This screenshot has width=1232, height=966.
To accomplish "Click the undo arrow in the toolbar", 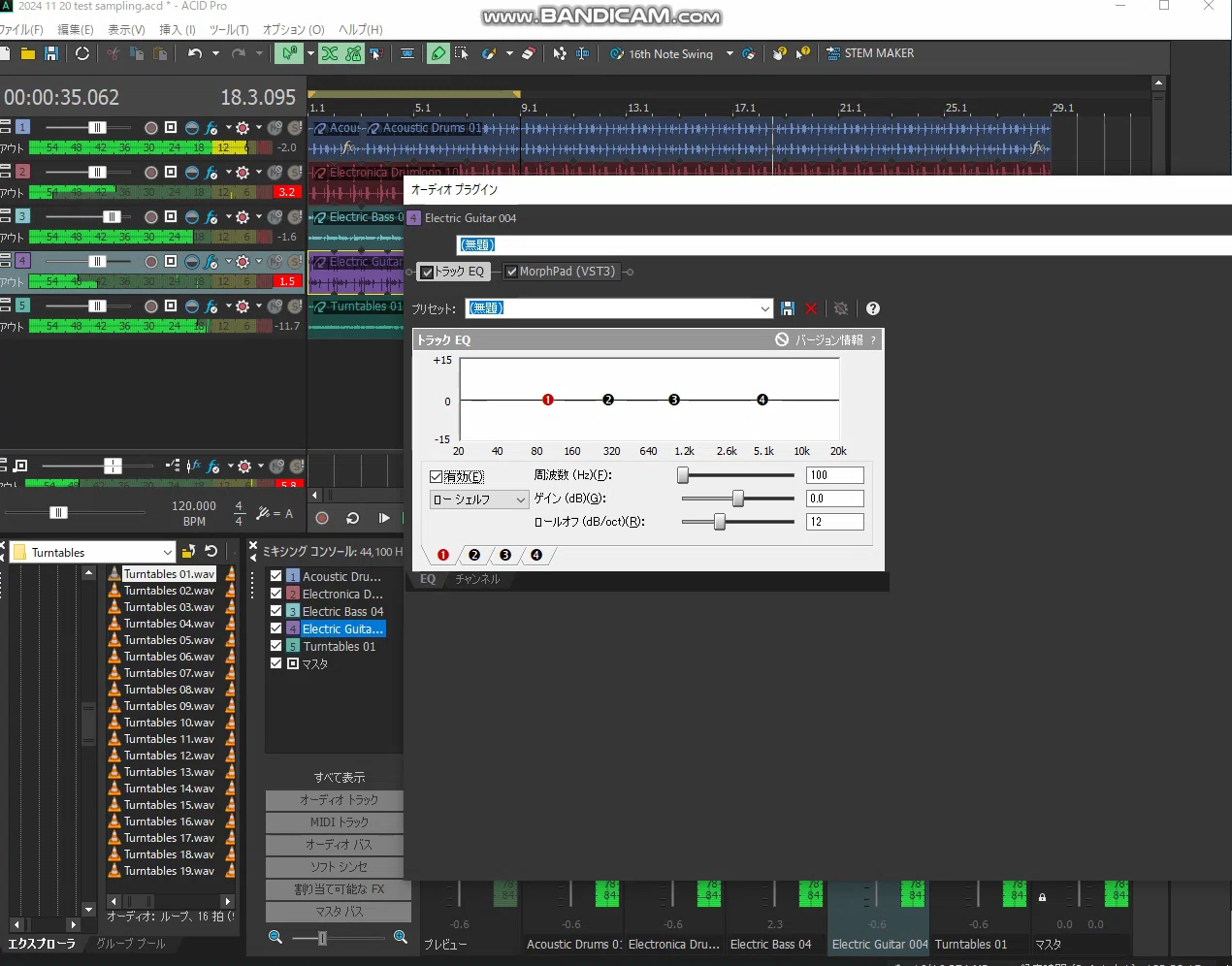I will (195, 54).
